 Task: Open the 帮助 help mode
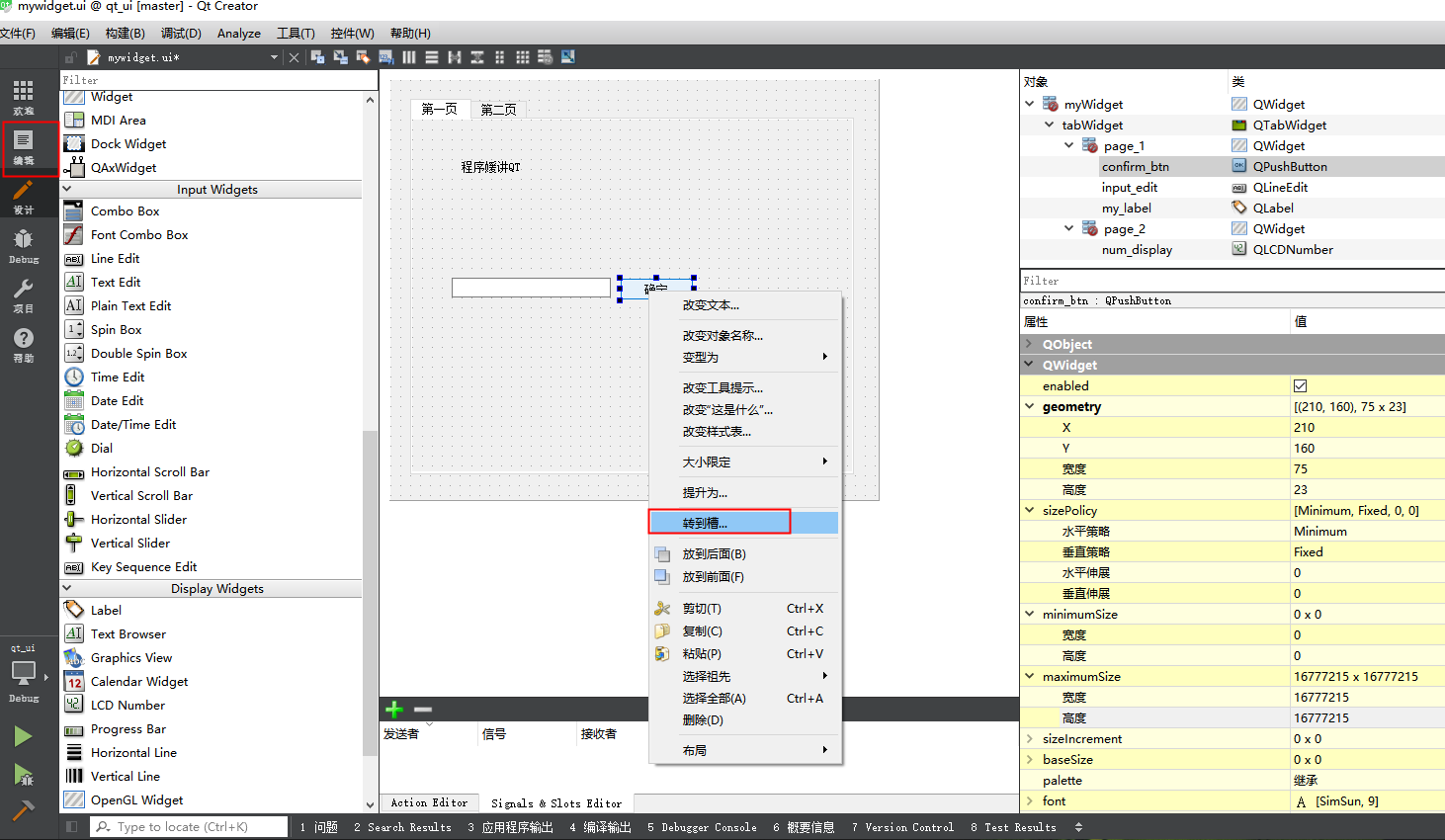(24, 345)
